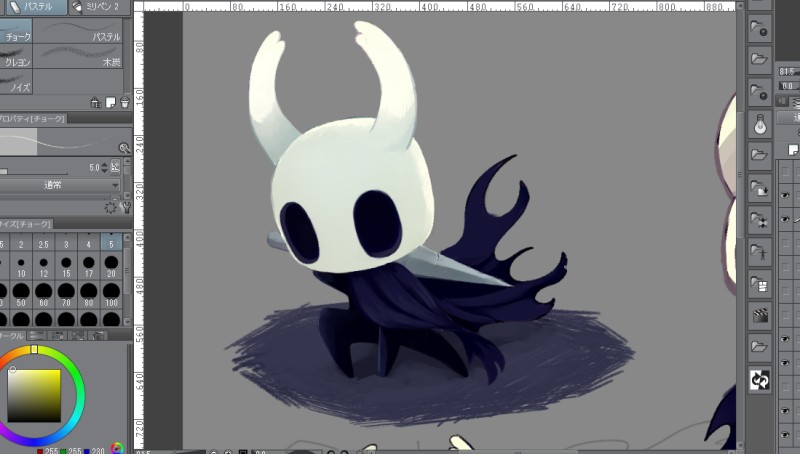Viewport: 800px width, 454px height.
Task: Select the プロパティ[チョーク] panel tab
Action: point(33,119)
